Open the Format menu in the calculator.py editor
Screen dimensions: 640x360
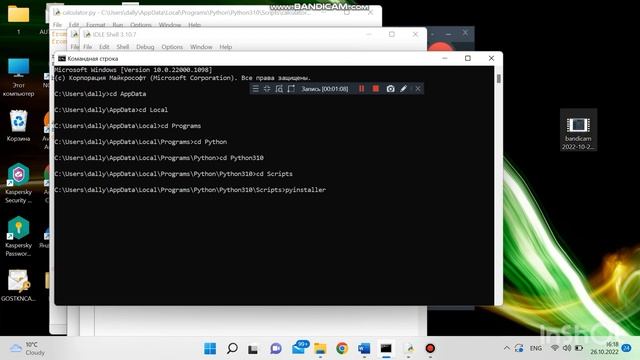coord(96,25)
